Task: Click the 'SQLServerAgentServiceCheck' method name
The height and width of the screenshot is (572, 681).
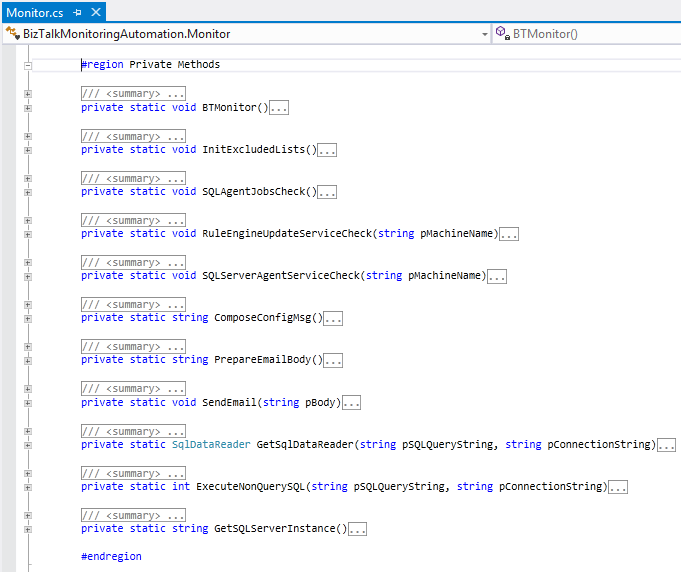Action: coord(281,276)
